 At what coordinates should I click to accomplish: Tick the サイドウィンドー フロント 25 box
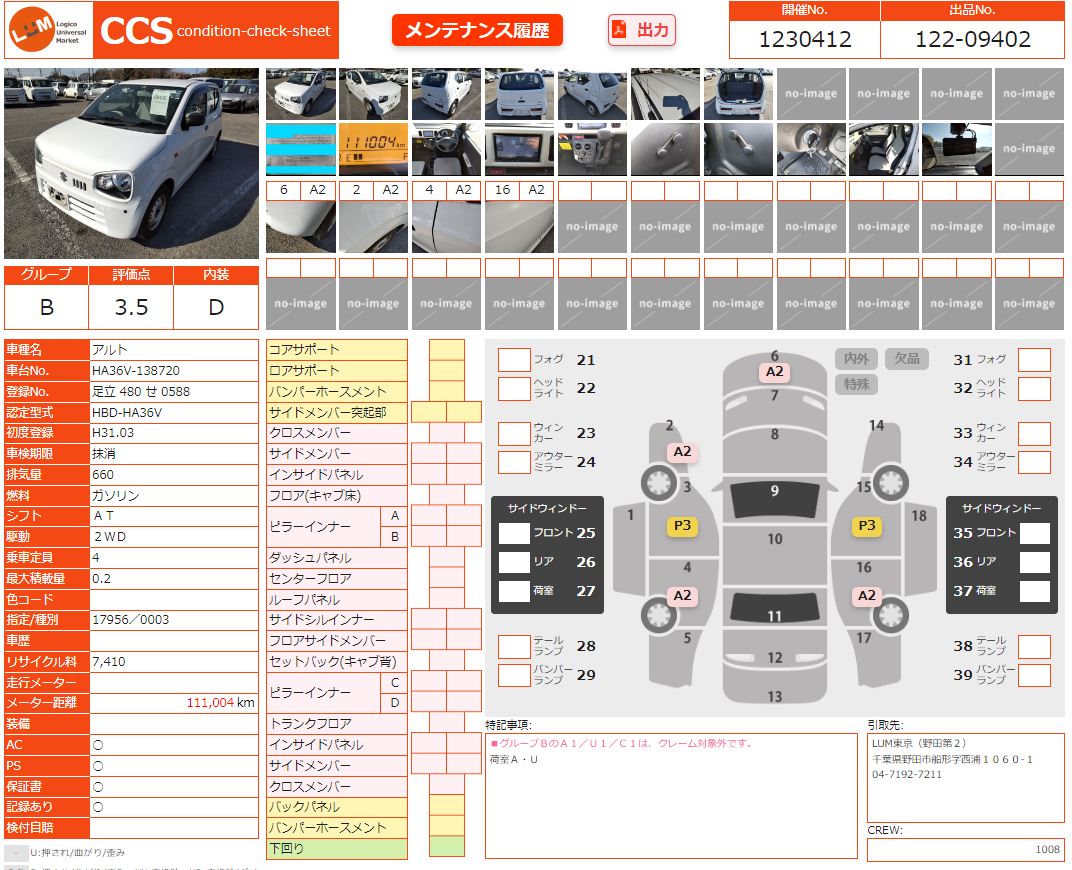[514, 533]
